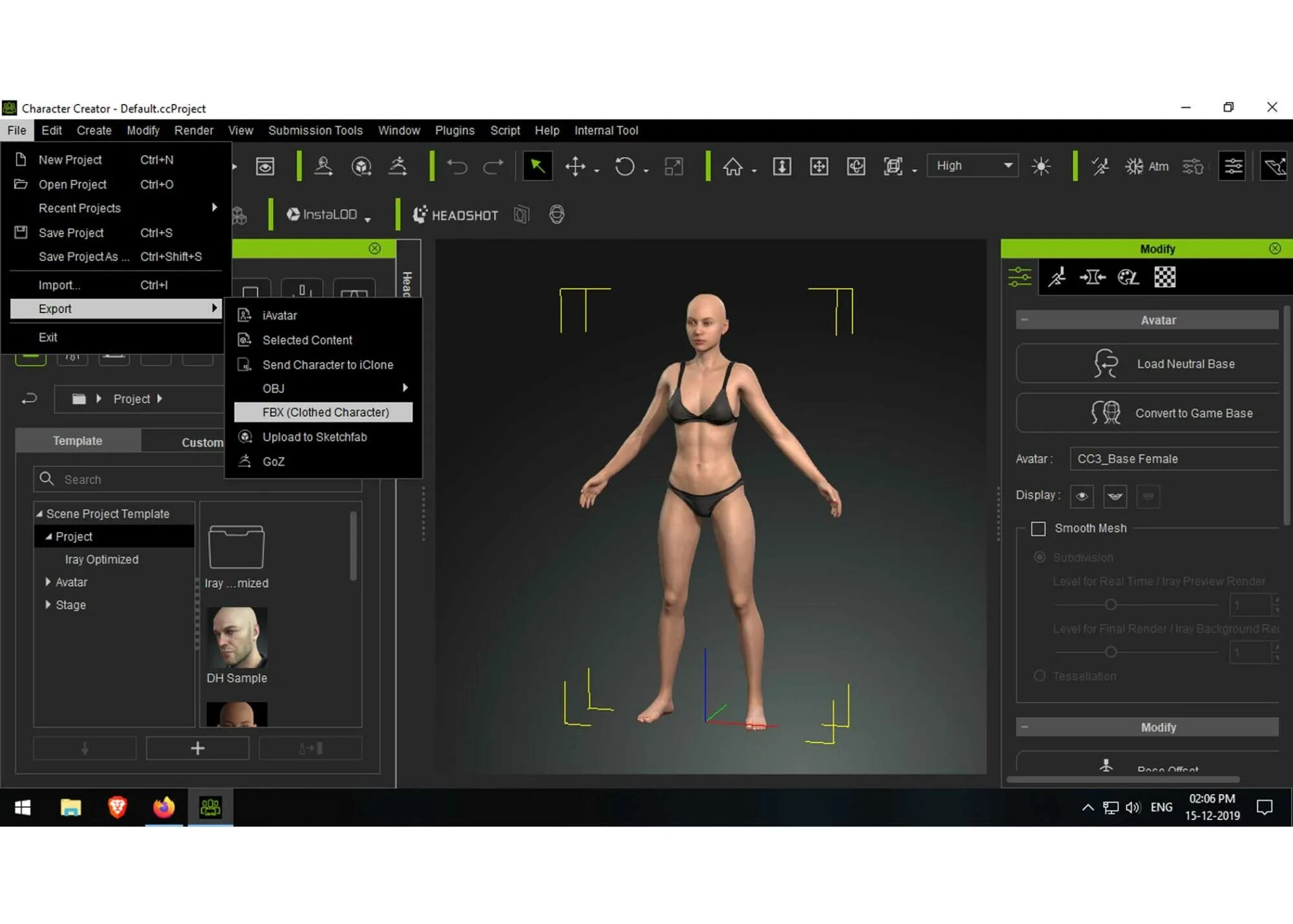Open Firefox from the taskbar
Viewport: 1293px width, 924px height.
point(164,807)
